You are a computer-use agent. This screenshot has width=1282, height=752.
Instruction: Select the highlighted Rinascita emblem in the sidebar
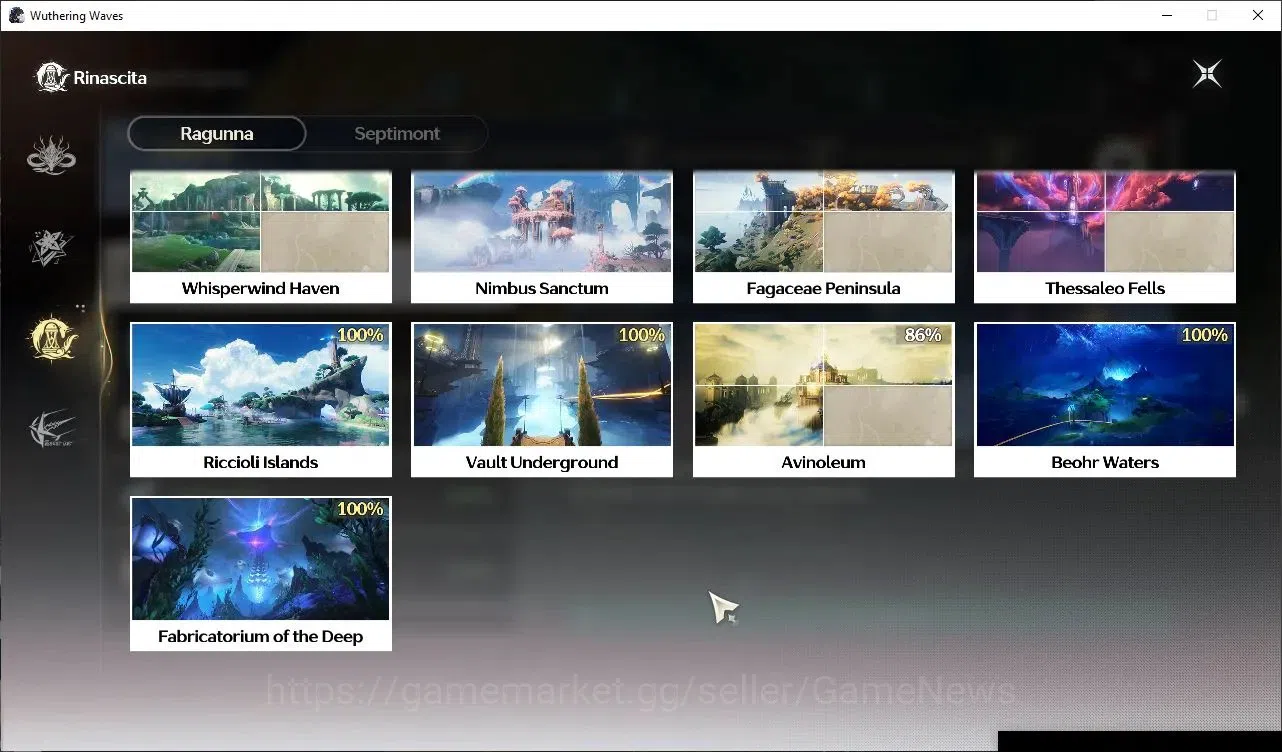coord(52,339)
